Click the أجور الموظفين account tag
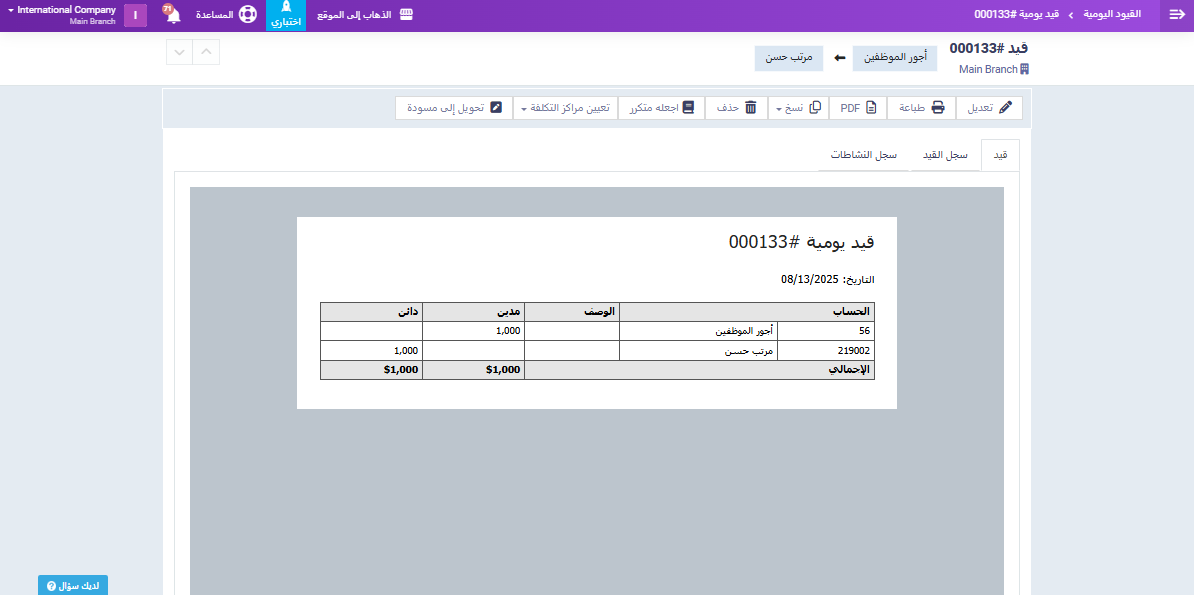 [x=895, y=58]
